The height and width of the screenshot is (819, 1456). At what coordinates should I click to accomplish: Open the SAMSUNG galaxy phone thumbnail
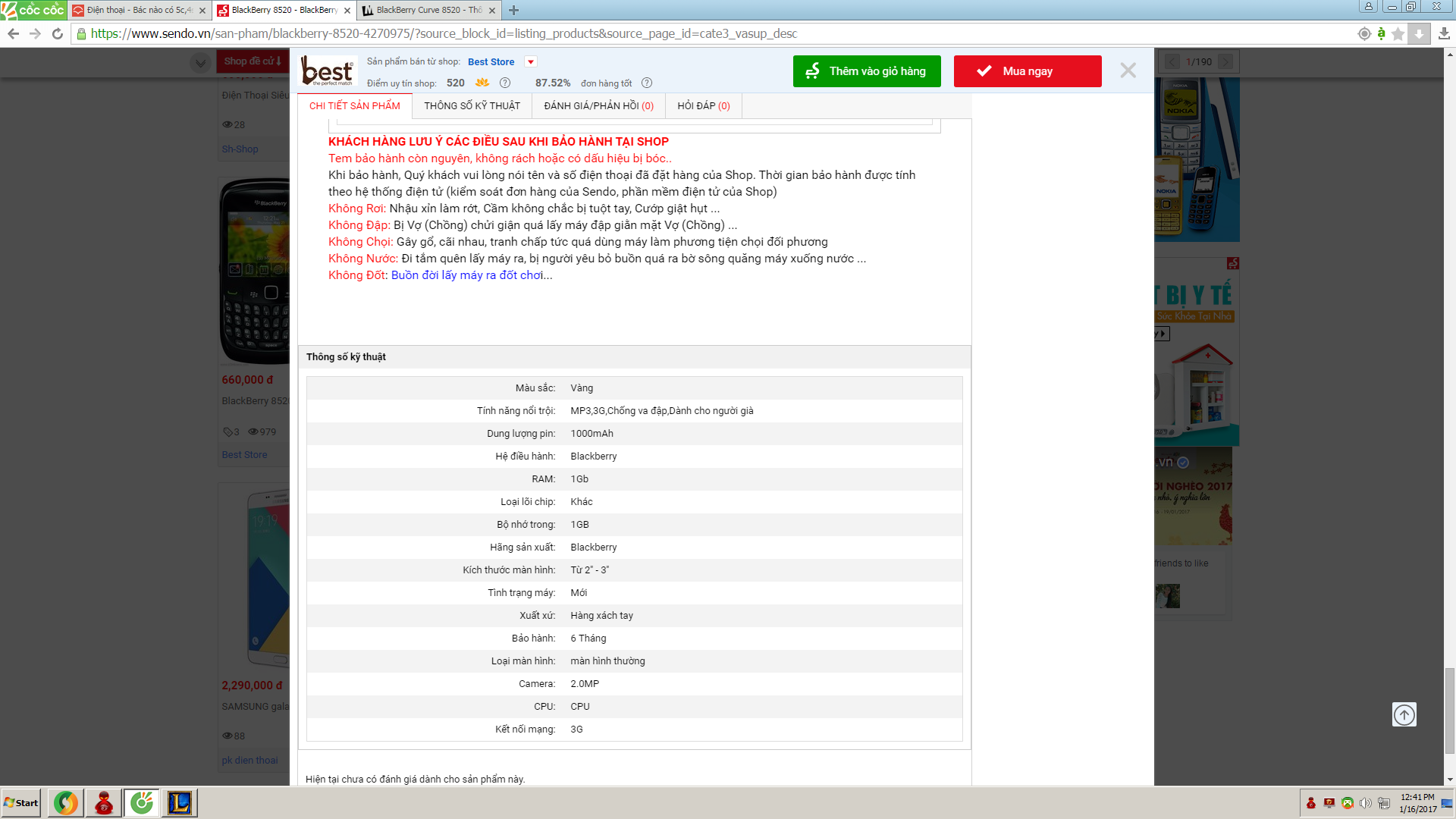(267, 578)
